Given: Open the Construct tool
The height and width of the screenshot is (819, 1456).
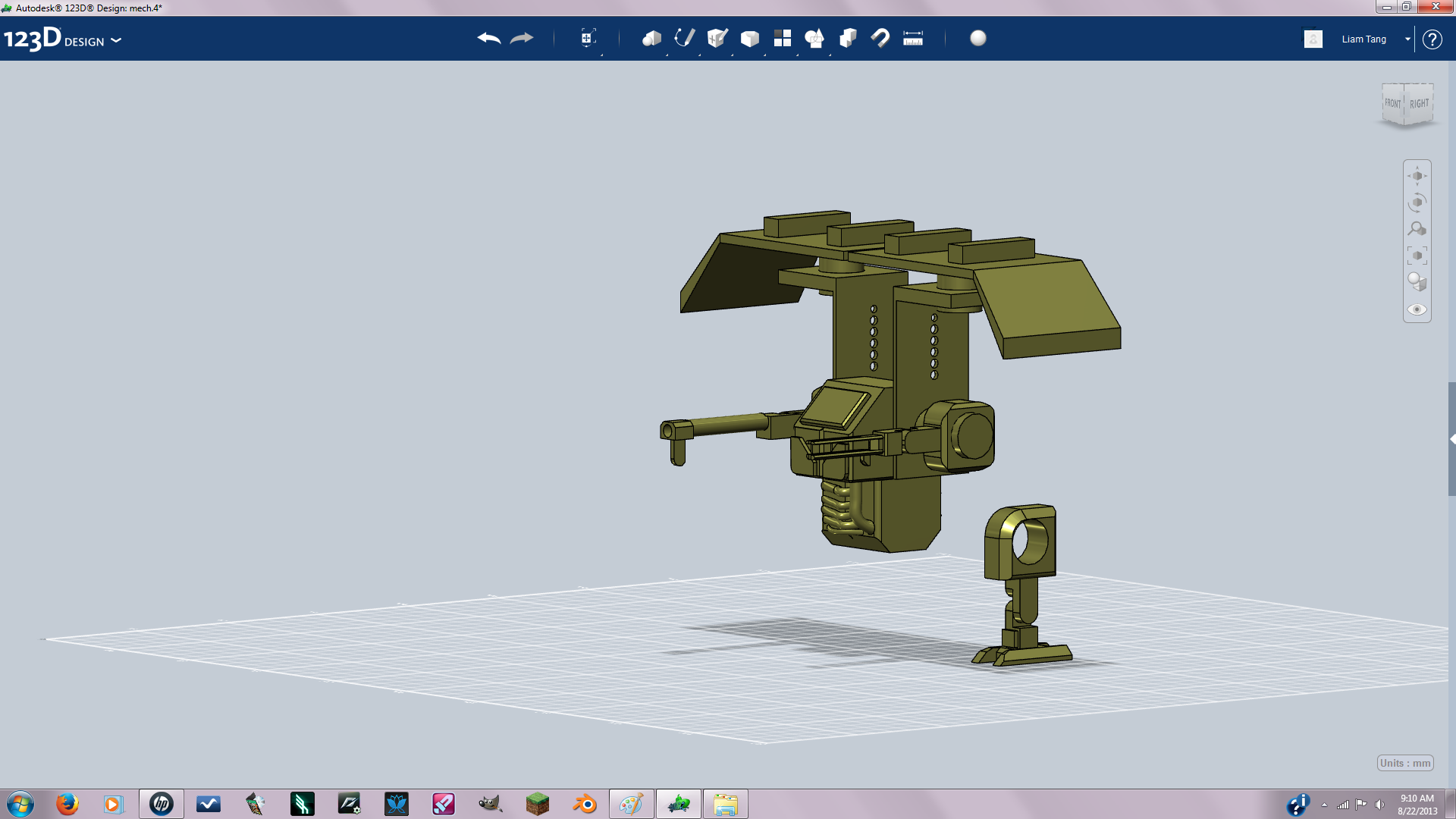Looking at the screenshot, I should point(717,38).
